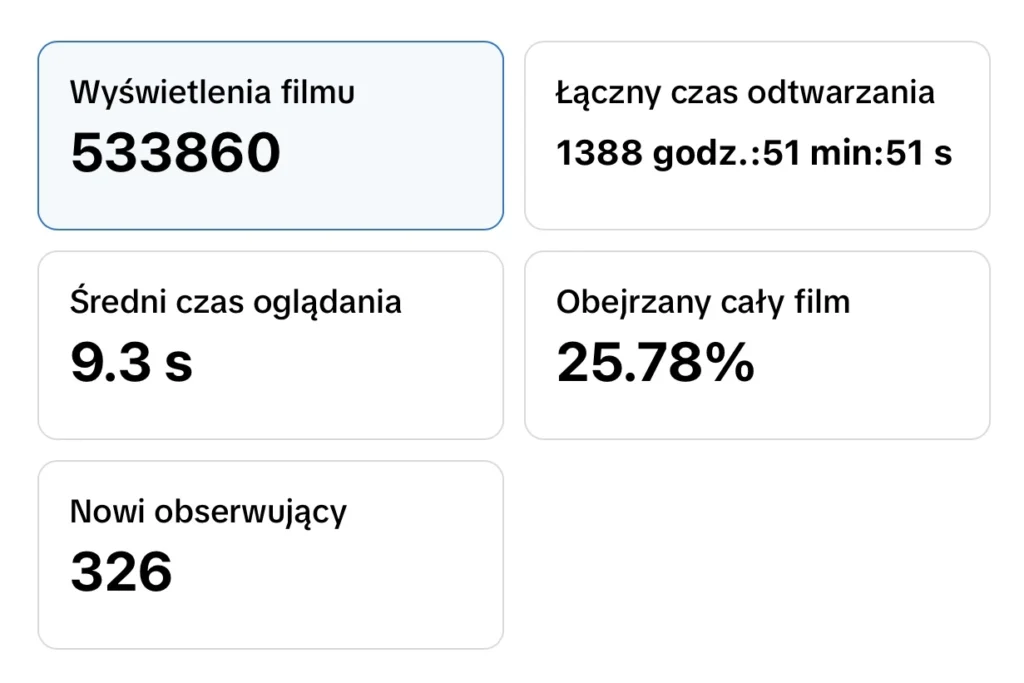Viewport: 1024px width, 683px height.
Task: Click the Średni czas oglądania label
Action: [235, 302]
